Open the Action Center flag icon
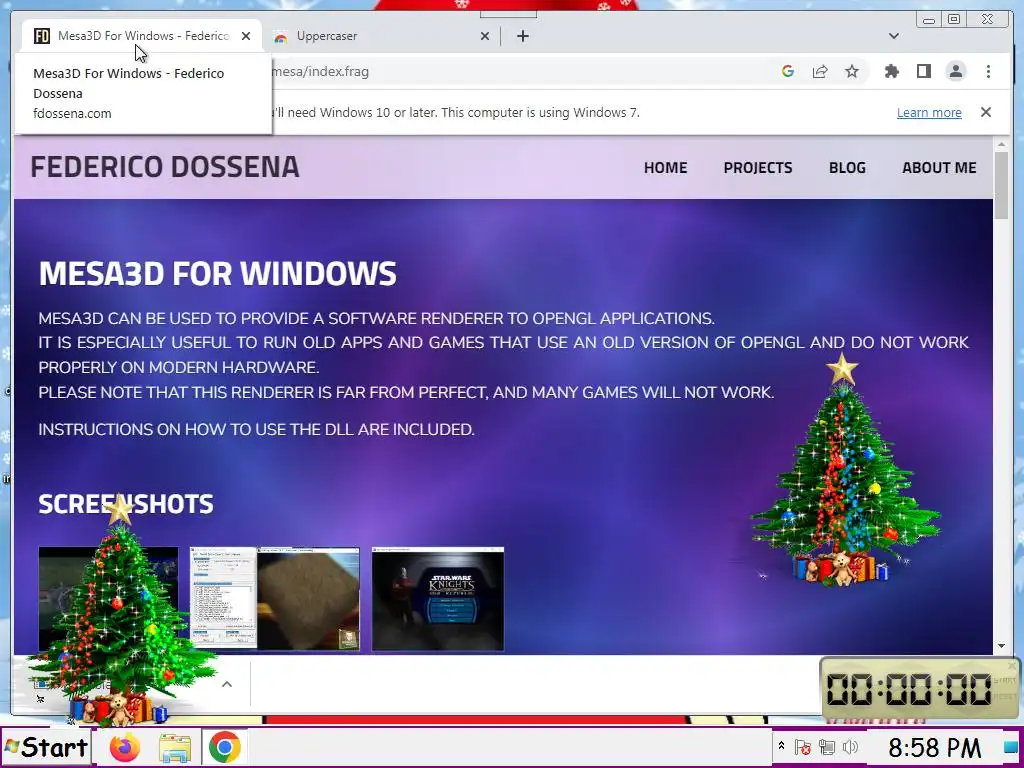1024x768 pixels. 803,747
